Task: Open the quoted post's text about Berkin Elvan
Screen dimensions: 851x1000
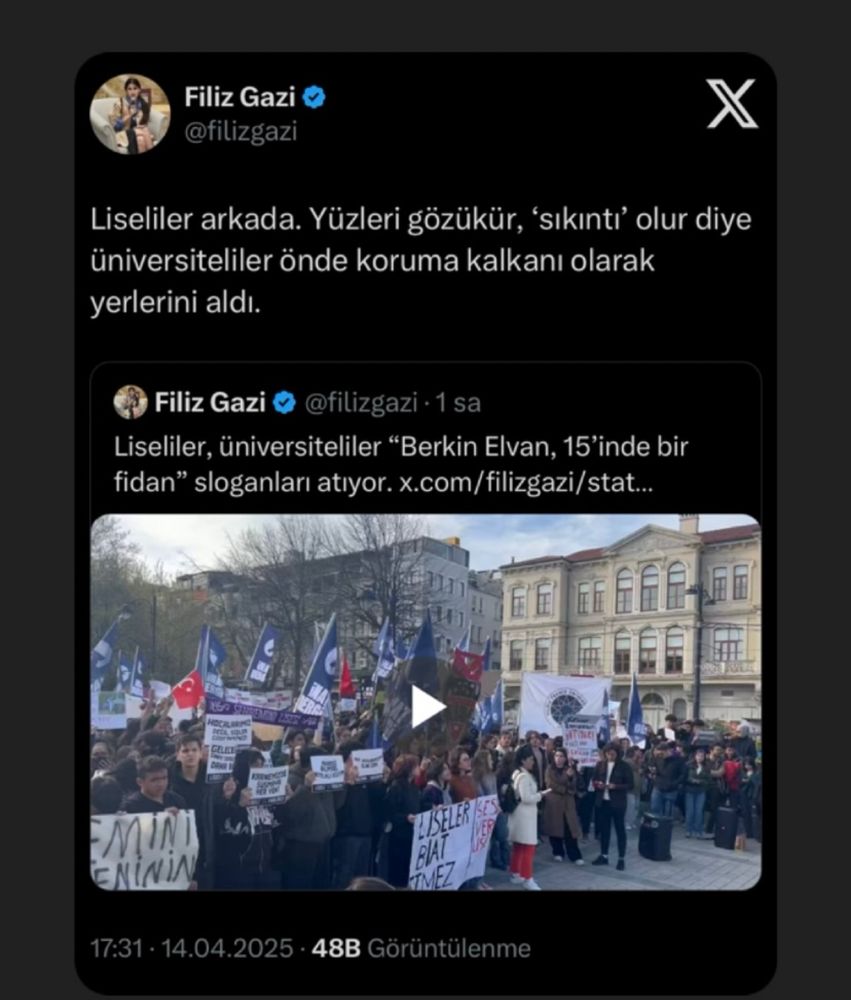Action: (x=401, y=465)
